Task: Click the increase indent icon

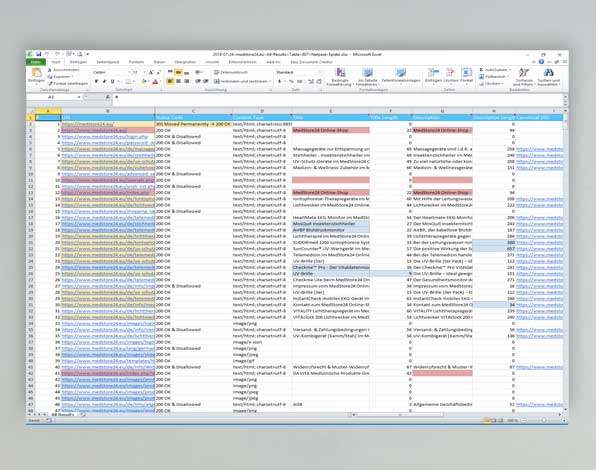Action: point(206,81)
